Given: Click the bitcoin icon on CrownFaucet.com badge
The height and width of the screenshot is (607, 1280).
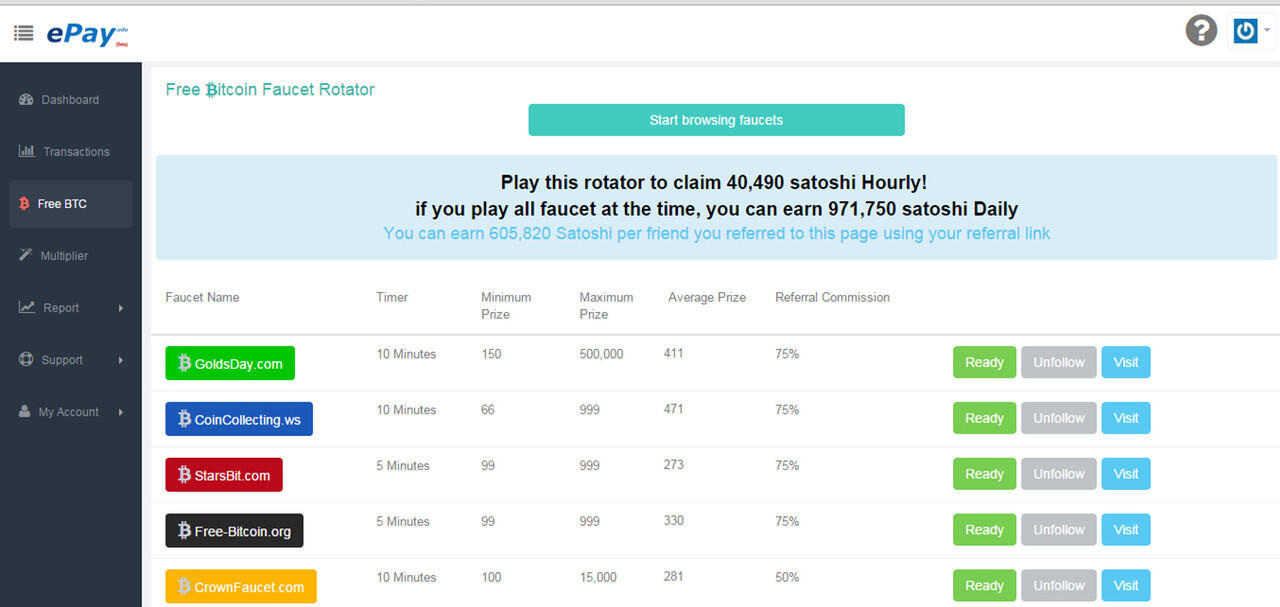Looking at the screenshot, I should 184,587.
